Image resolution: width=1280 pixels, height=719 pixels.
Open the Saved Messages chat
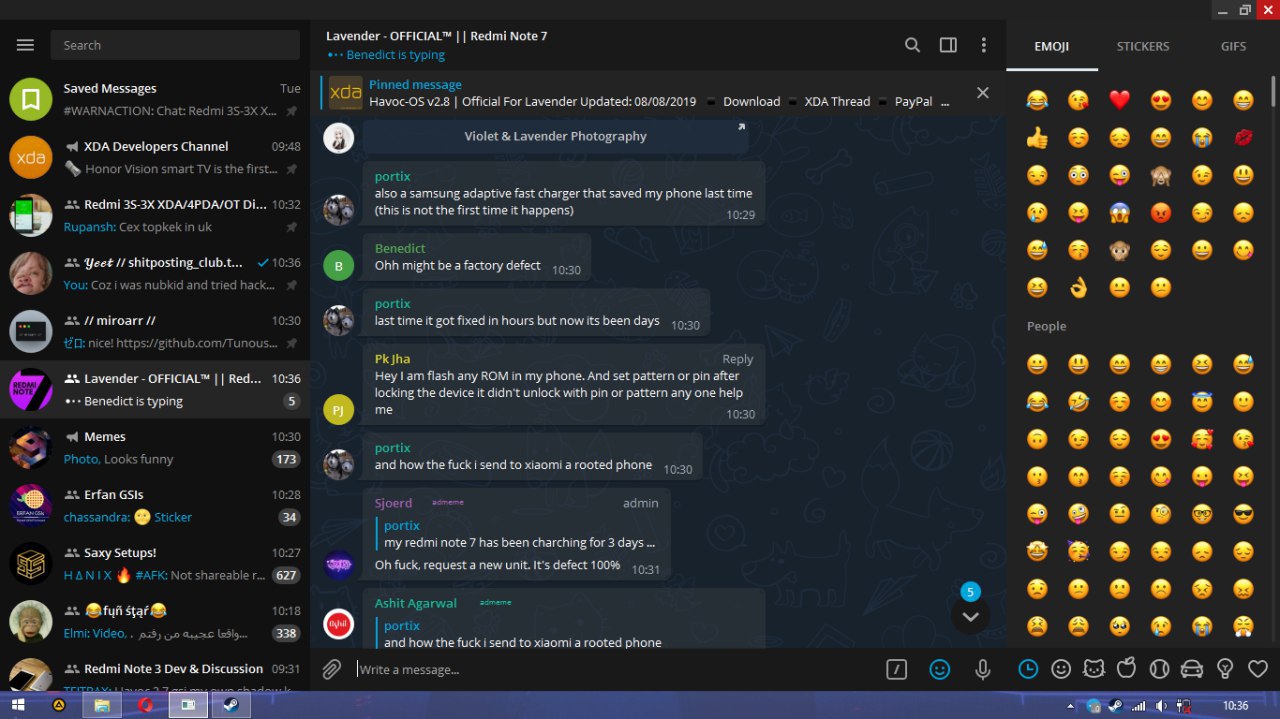click(x=155, y=99)
